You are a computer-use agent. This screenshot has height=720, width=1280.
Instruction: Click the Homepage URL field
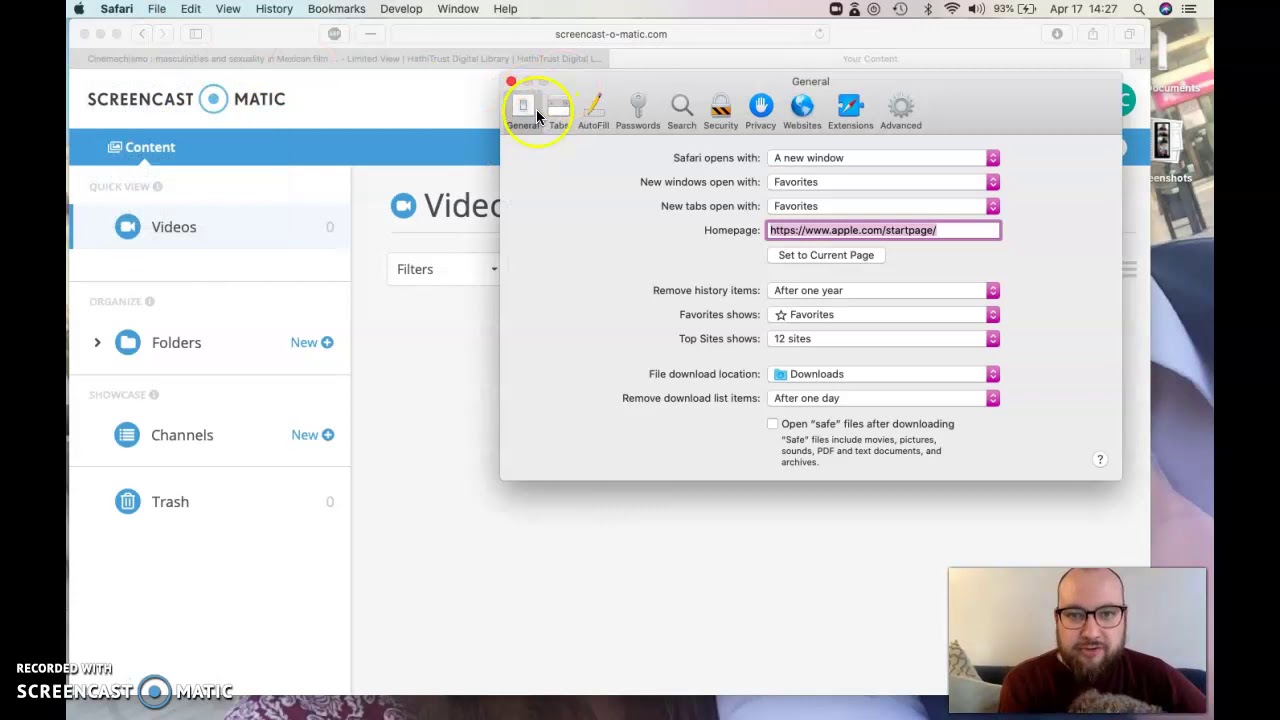click(x=884, y=230)
